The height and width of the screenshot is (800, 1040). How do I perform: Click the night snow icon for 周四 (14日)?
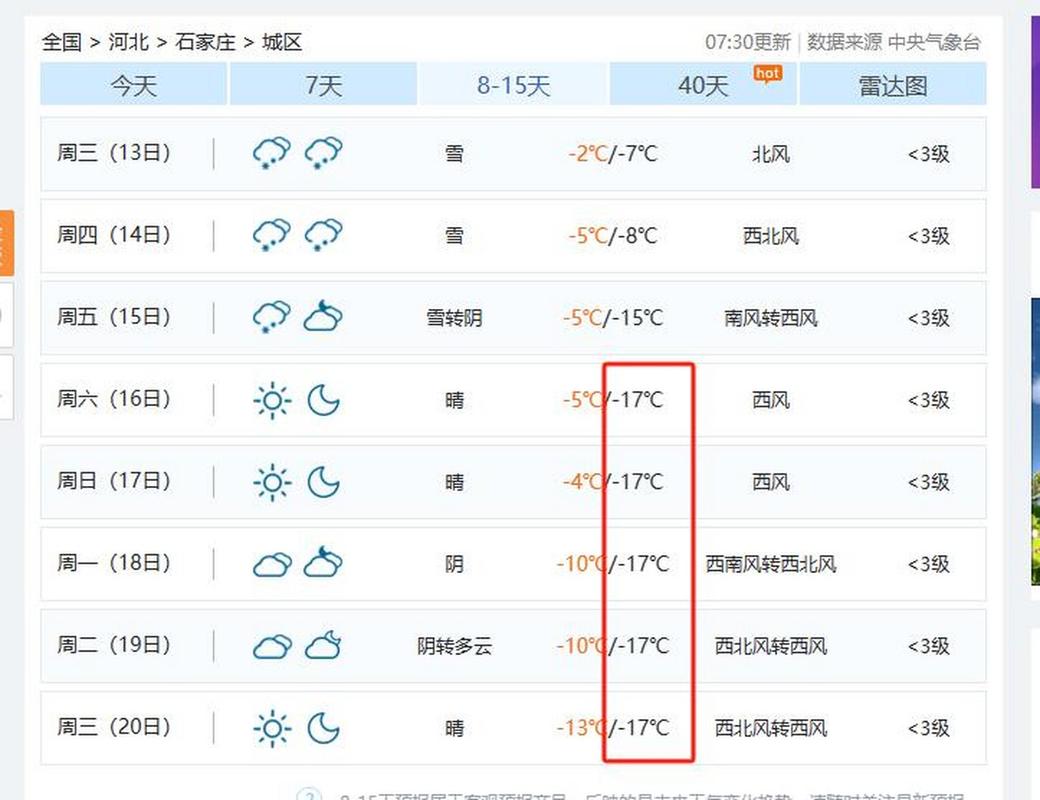click(x=324, y=235)
